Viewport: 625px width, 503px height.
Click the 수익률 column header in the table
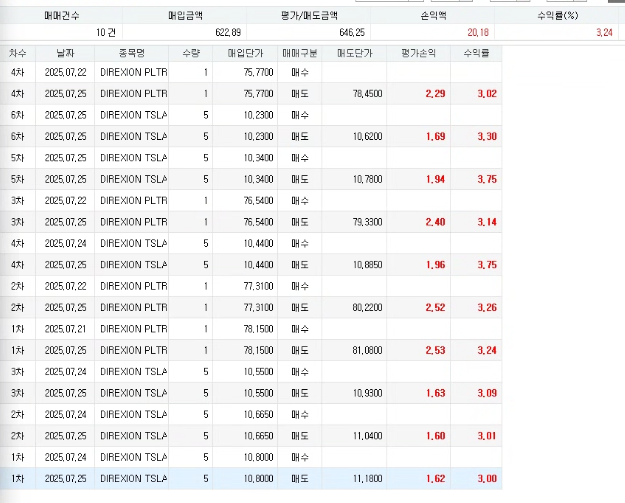476,53
